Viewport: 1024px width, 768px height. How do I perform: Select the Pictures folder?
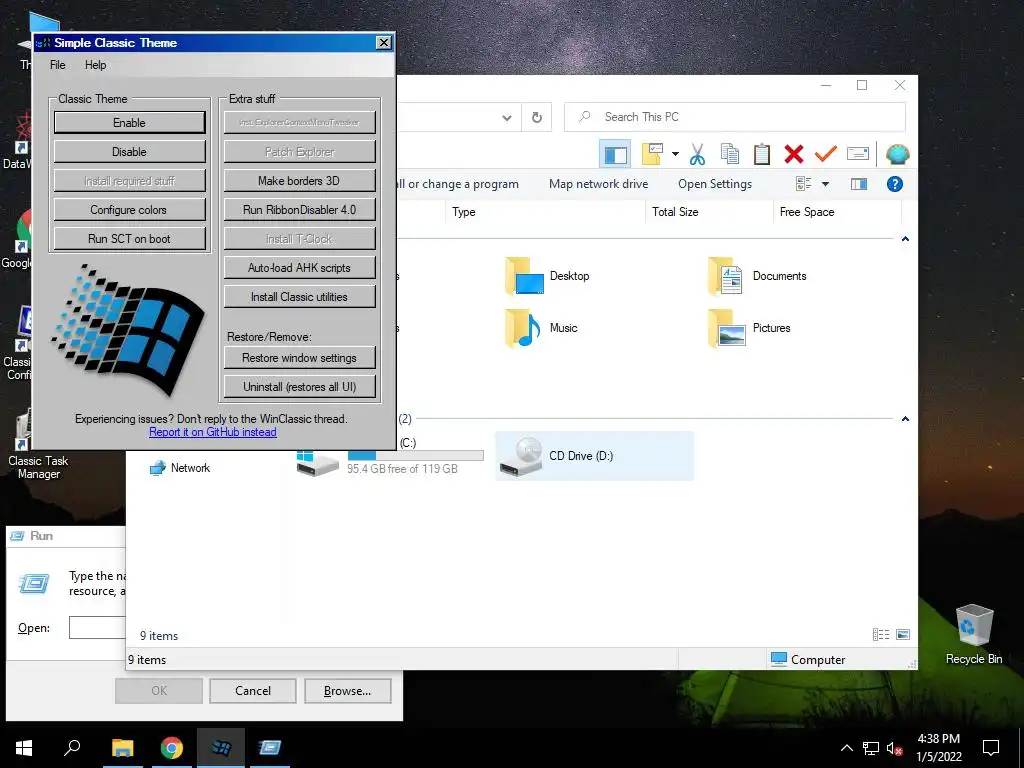click(x=749, y=328)
